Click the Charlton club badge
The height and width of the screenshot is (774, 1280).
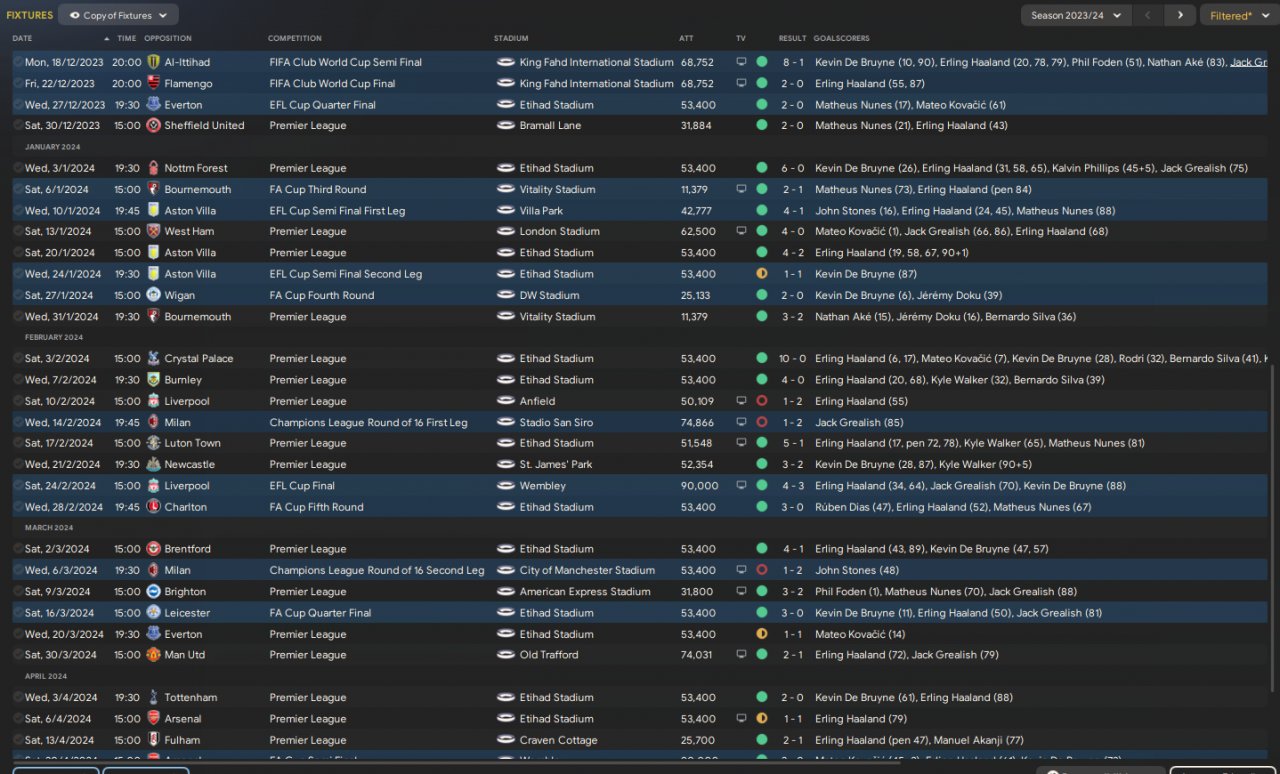click(x=153, y=507)
